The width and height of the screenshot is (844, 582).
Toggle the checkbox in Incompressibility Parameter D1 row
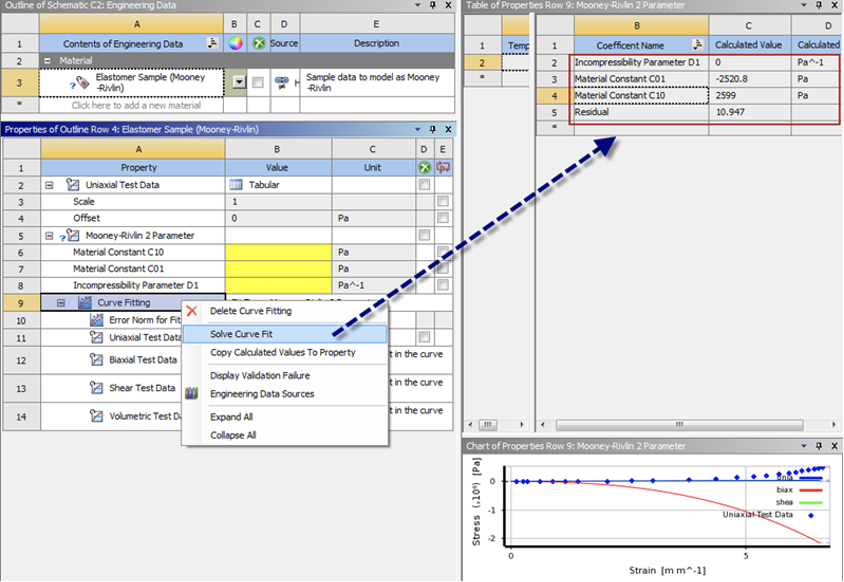(x=443, y=285)
